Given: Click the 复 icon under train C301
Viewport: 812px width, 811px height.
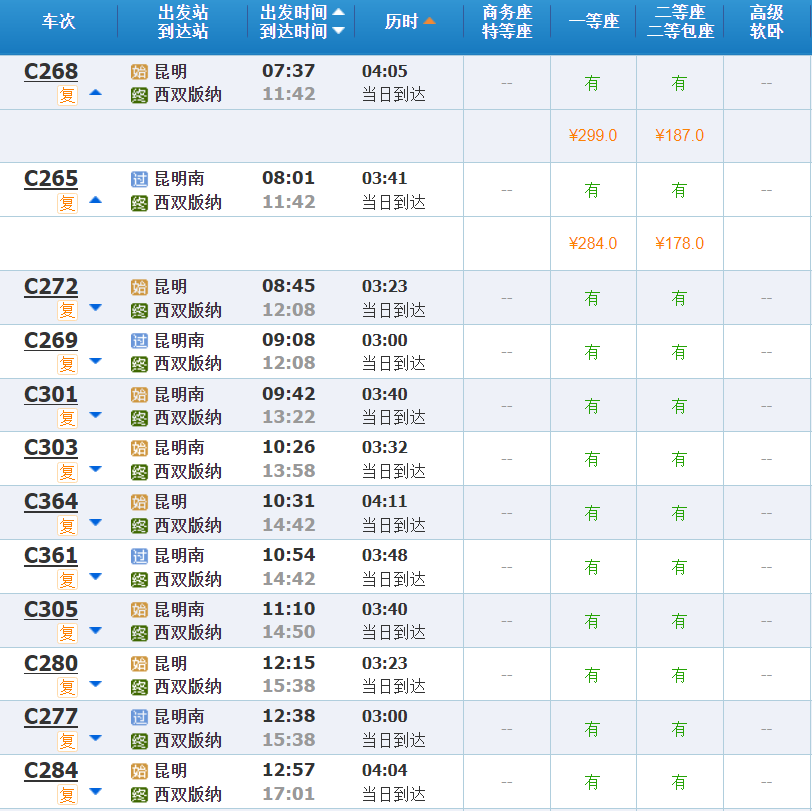Looking at the screenshot, I should (x=67, y=418).
